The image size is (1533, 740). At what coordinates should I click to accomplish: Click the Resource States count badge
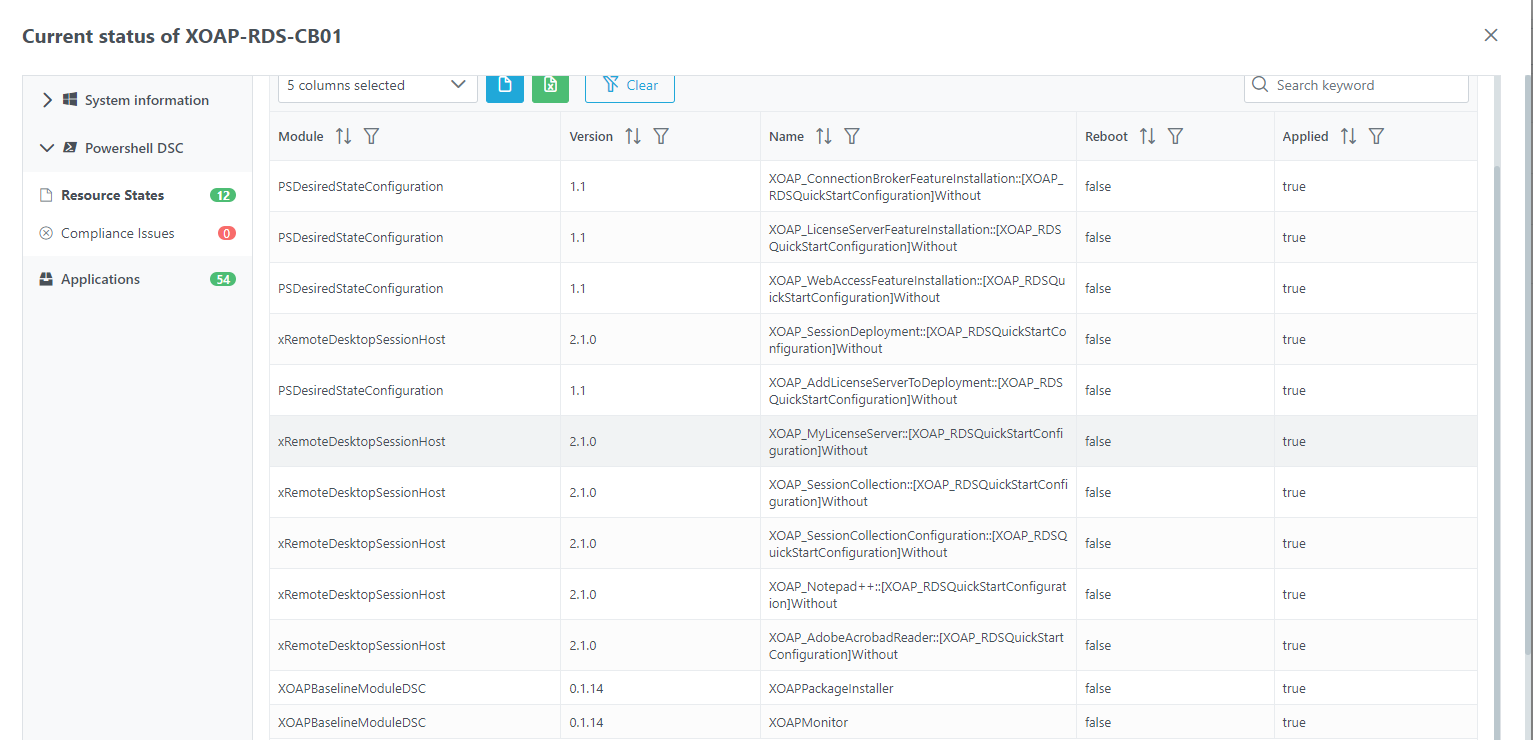222,195
